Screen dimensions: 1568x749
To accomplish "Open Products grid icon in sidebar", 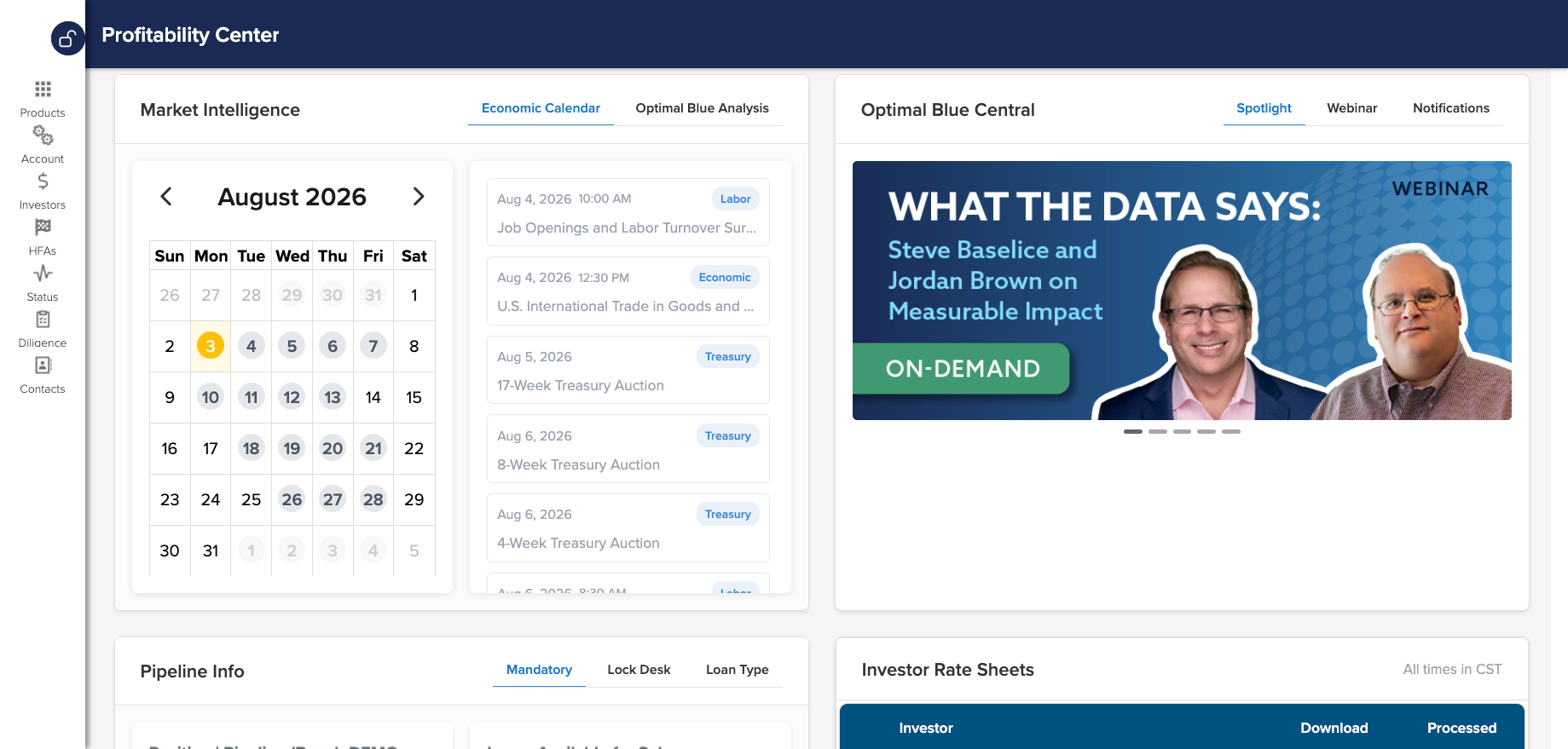I will (43, 89).
